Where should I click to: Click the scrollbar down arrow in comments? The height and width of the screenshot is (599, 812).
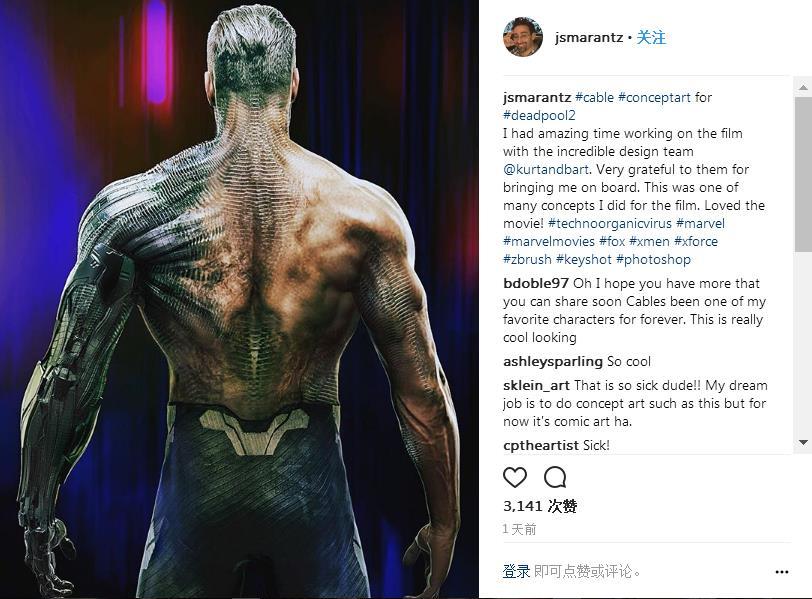point(803,442)
